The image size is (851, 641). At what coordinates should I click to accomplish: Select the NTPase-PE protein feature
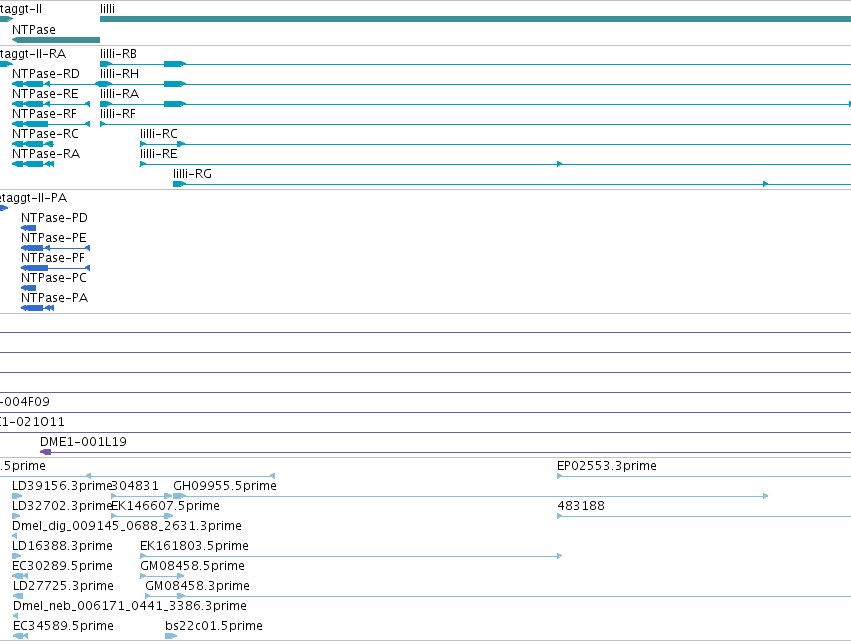point(55,248)
